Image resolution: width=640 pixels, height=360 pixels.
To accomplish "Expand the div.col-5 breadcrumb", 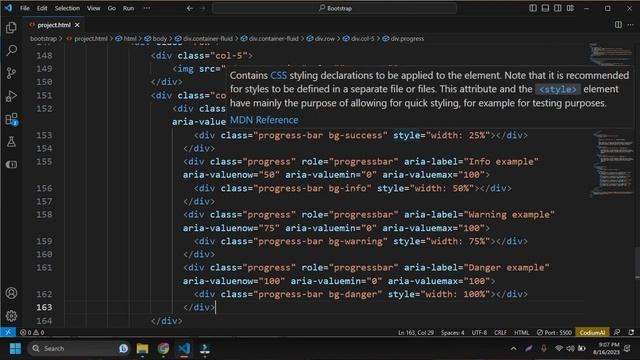I will tap(362, 39).
